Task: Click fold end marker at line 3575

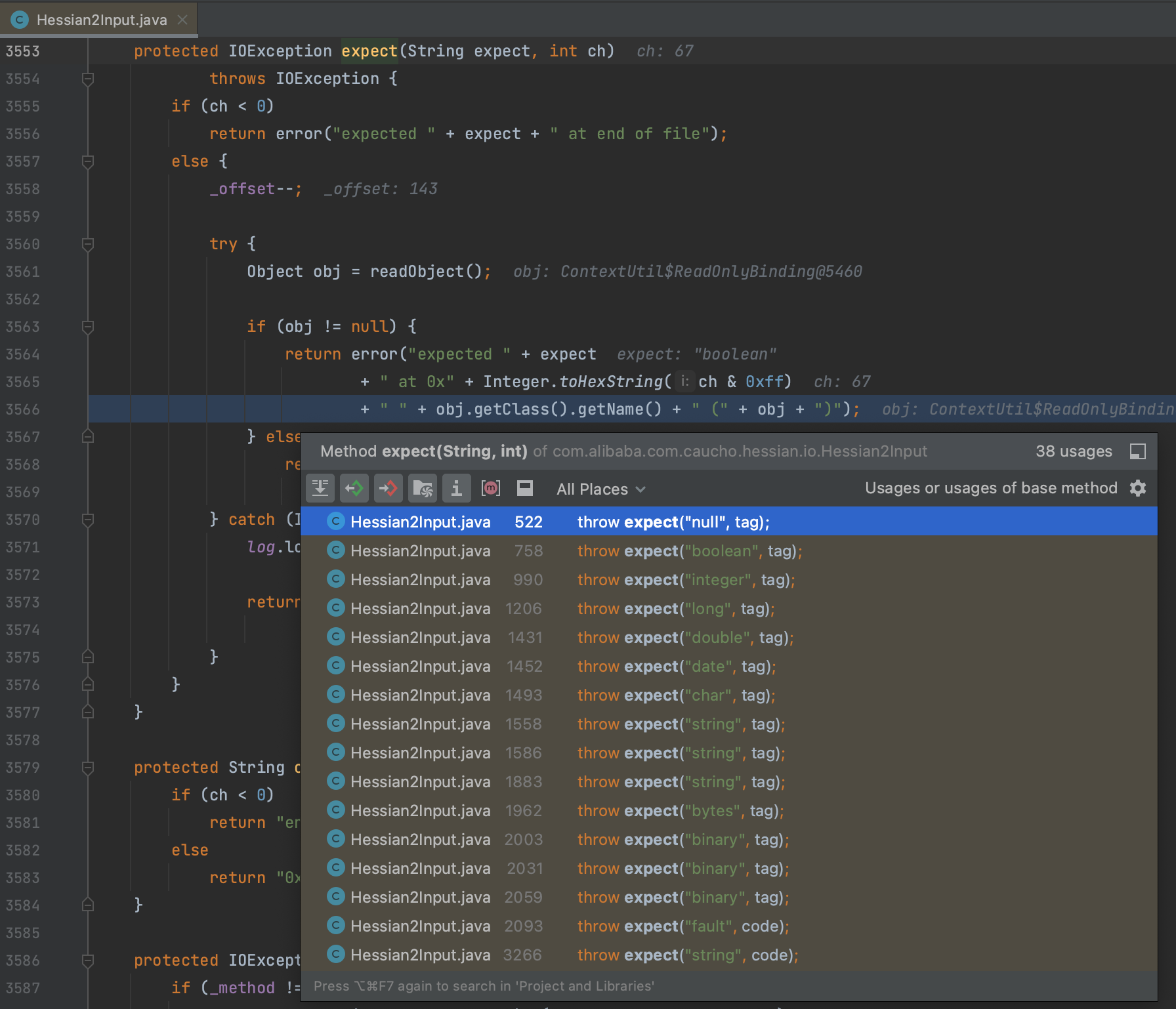Action: click(87, 657)
